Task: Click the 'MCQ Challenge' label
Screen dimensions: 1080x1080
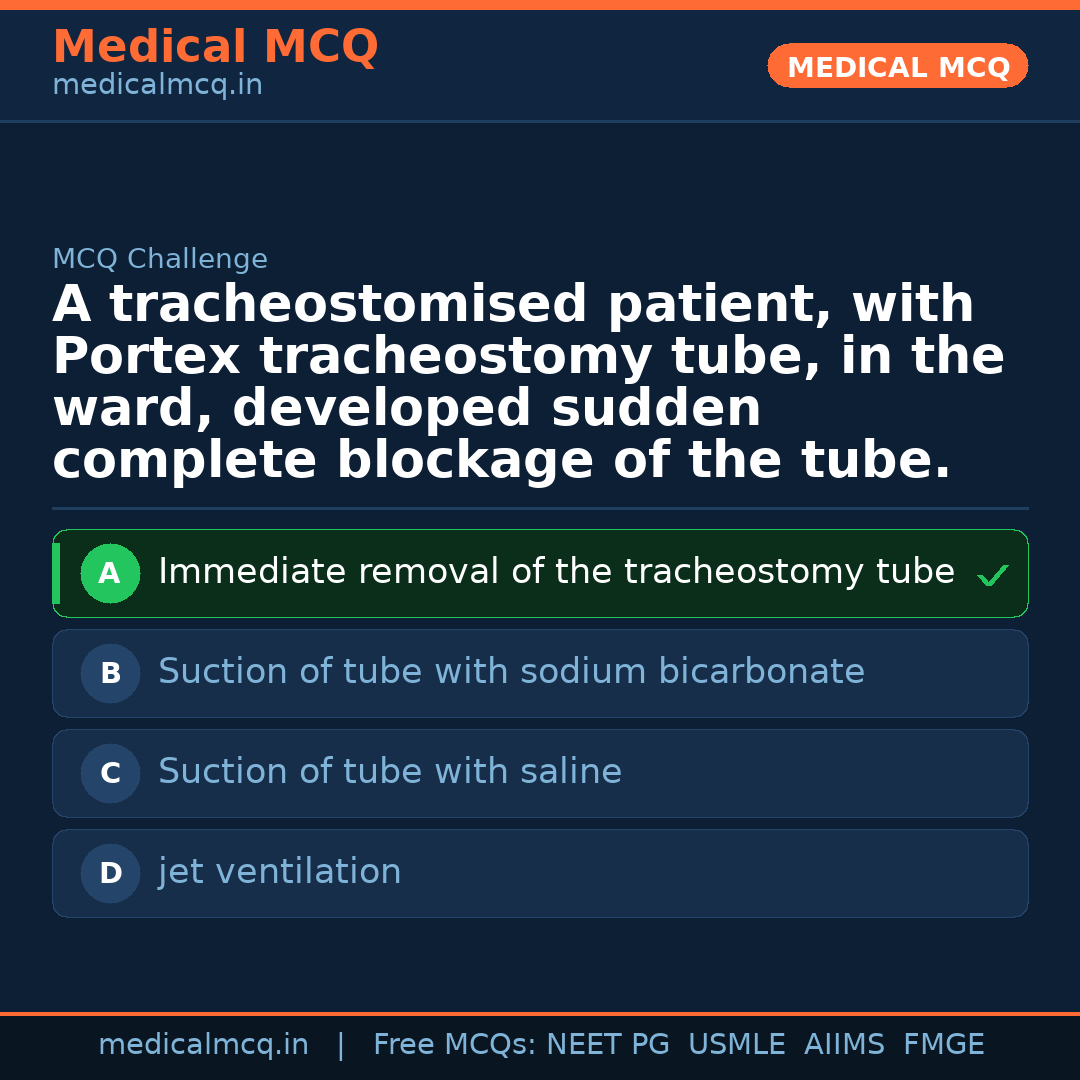Action: pos(160,260)
